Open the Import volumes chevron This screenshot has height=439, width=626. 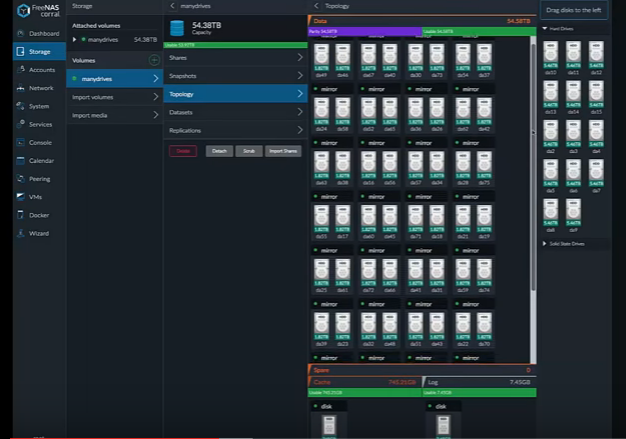(156, 97)
